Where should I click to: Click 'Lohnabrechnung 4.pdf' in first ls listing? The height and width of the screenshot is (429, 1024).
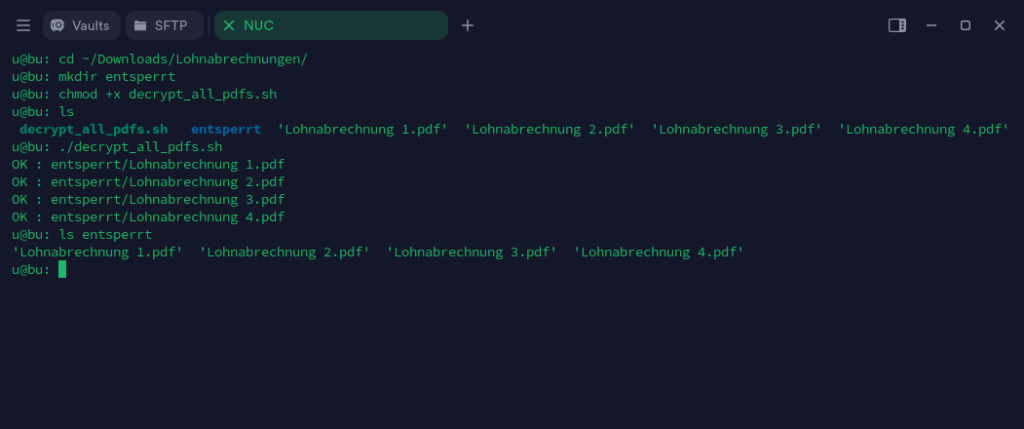pyautogui.click(x=923, y=129)
